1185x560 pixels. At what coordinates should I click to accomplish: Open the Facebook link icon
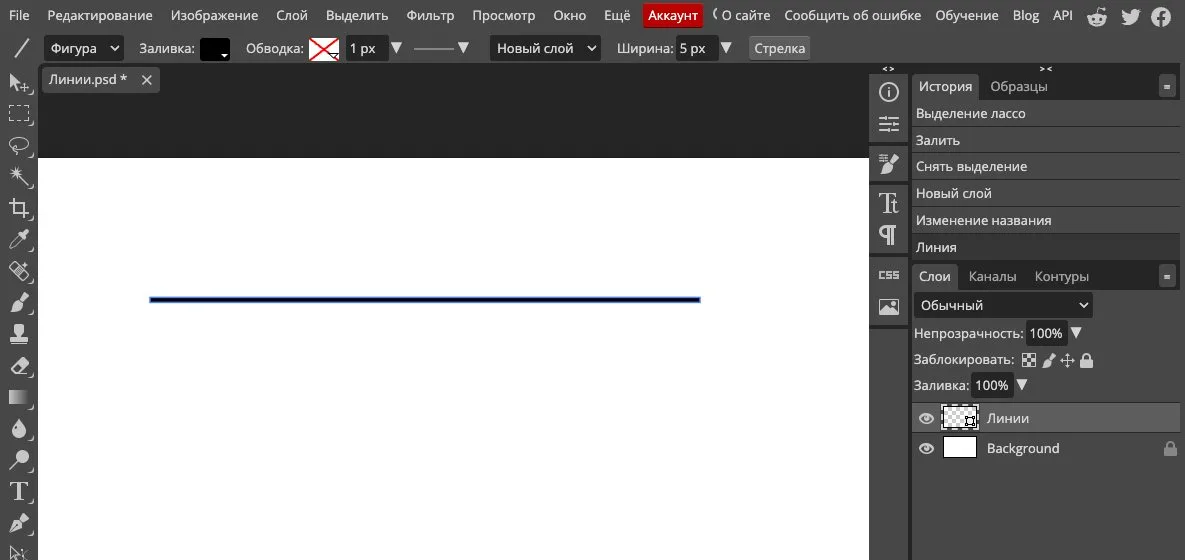coord(1161,16)
